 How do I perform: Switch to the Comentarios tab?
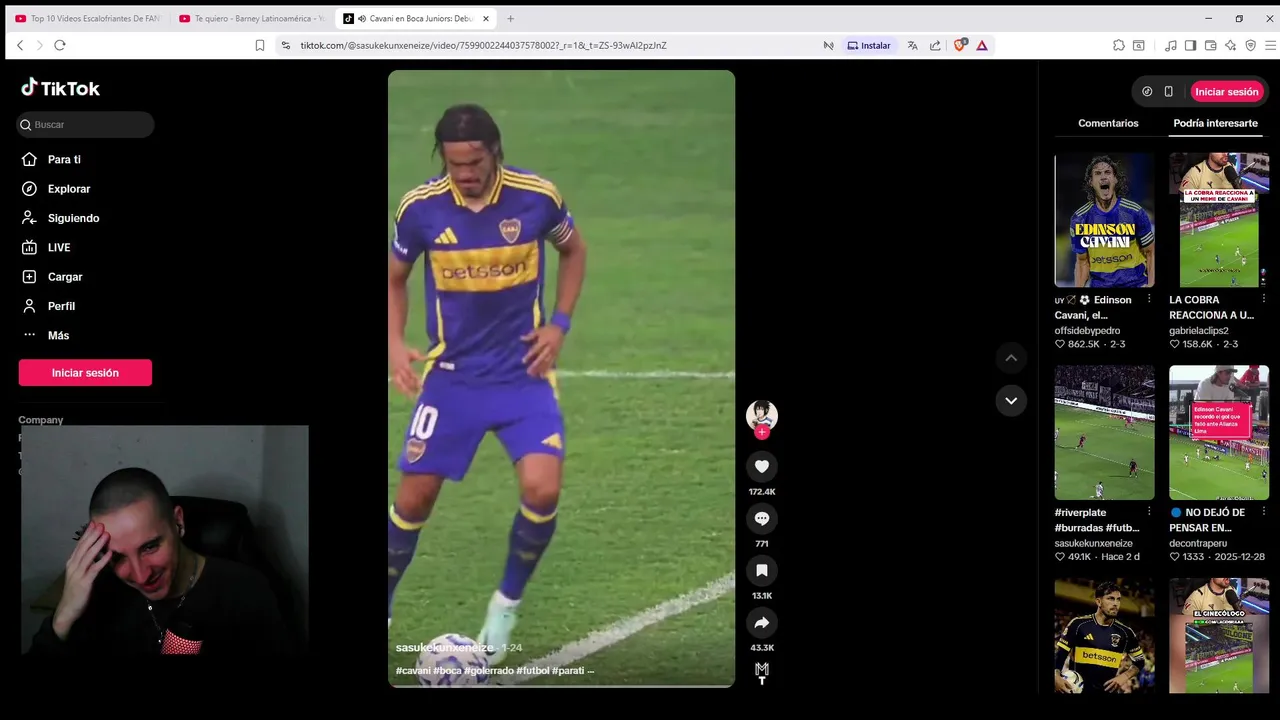point(1108,123)
